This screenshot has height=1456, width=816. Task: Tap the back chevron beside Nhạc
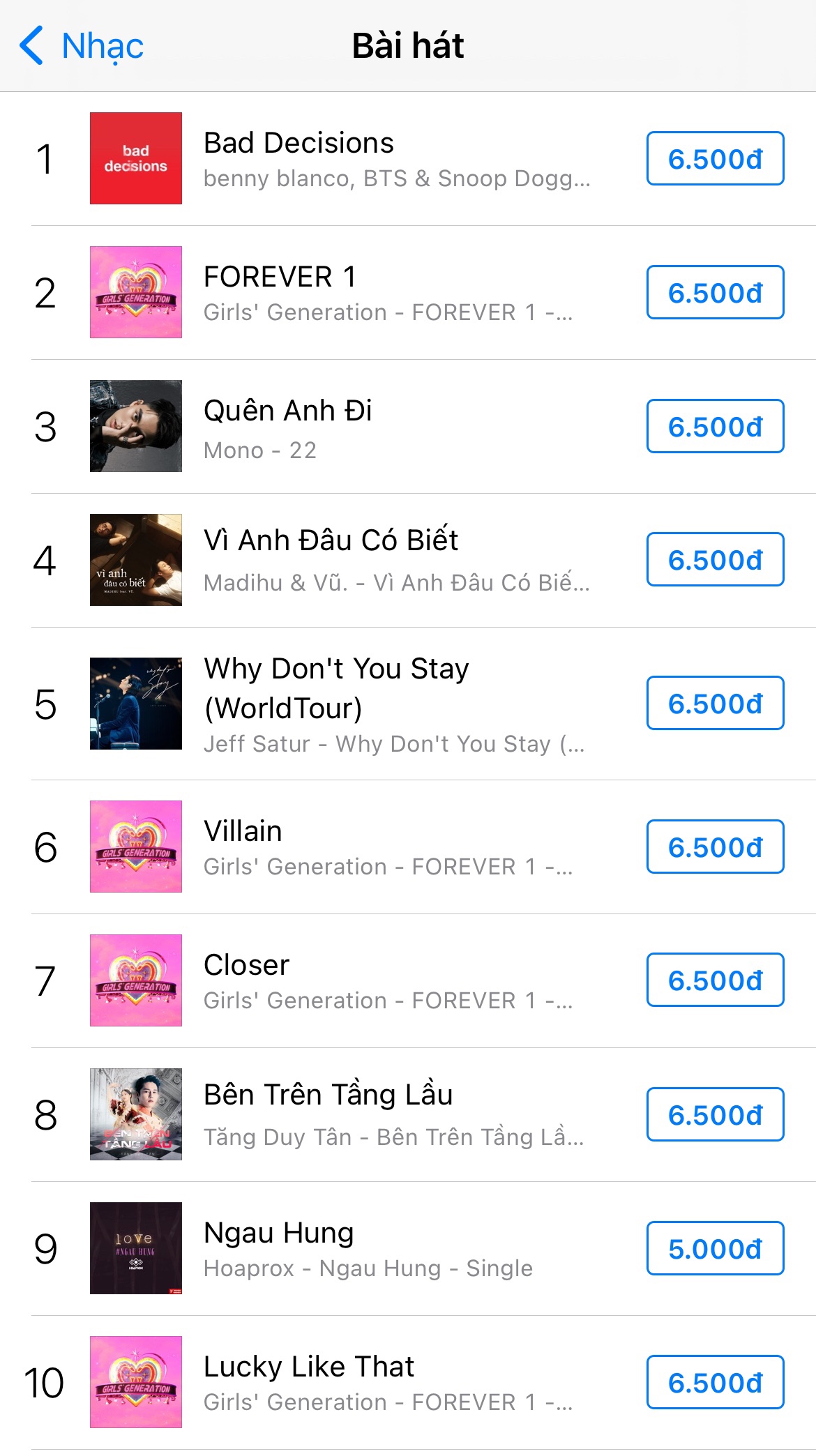pyautogui.click(x=31, y=46)
